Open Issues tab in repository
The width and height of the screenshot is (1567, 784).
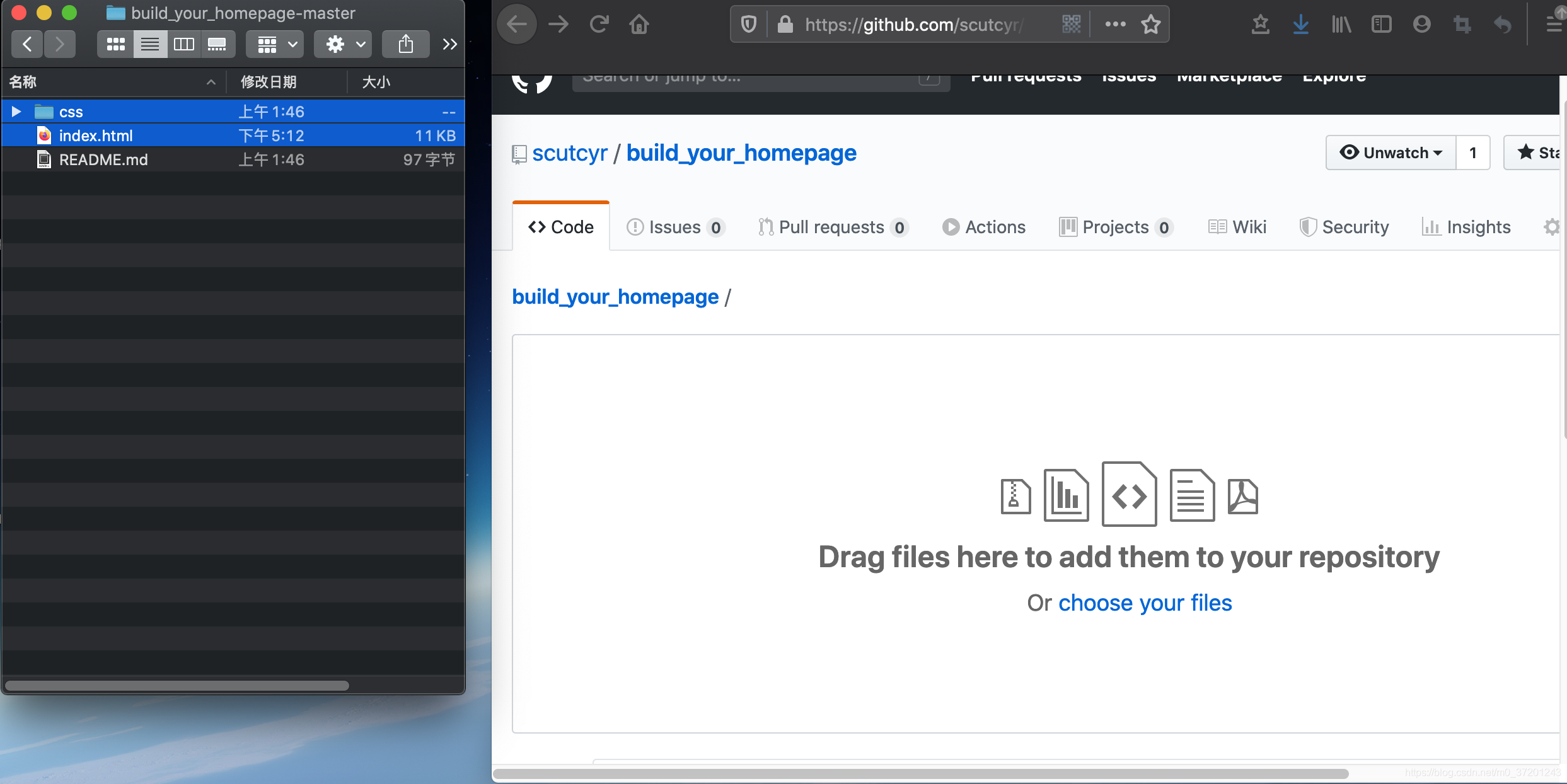point(675,226)
